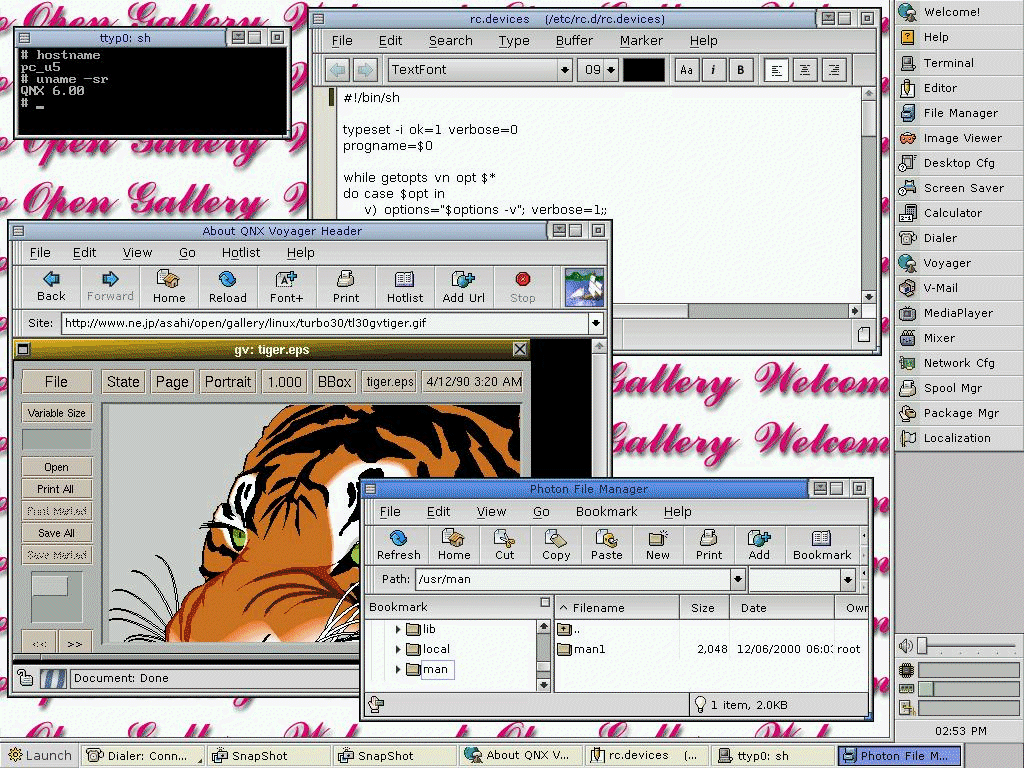Increase font with Font+ in Voyager

click(x=286, y=287)
